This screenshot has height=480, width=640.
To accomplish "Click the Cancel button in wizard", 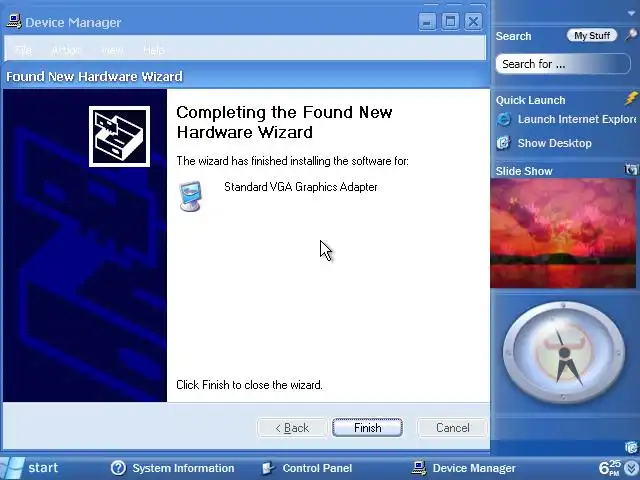I will (452, 427).
